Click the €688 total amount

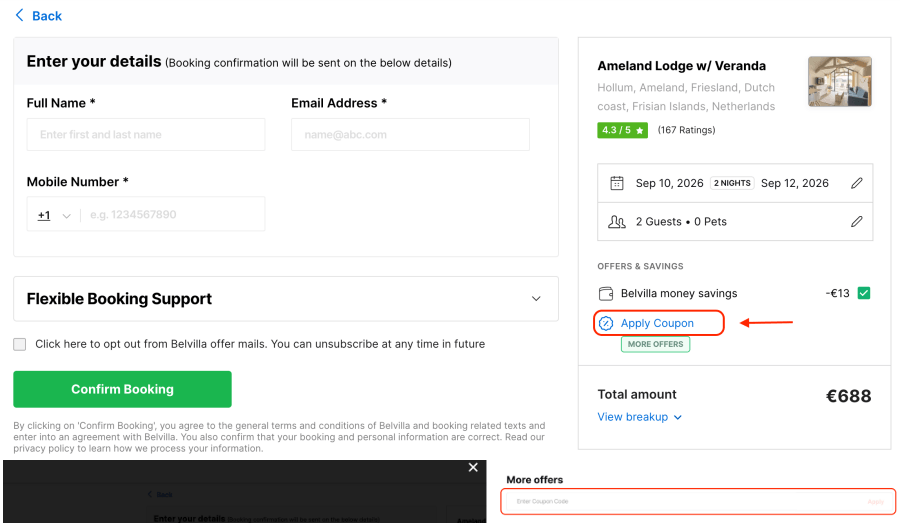(848, 396)
